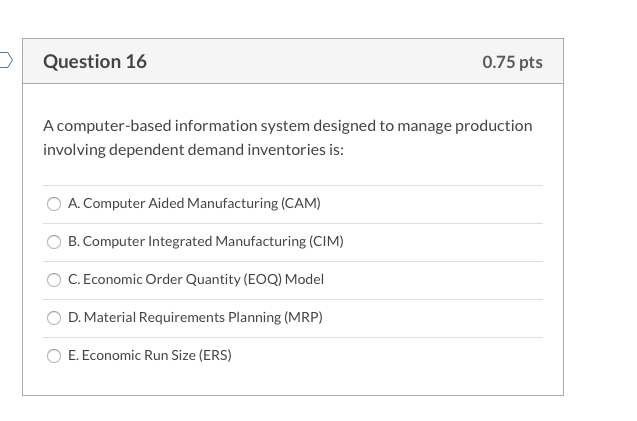Click the '(ERS)' abbreviation in option E
This screenshot has width=637, height=421.
click(212, 356)
